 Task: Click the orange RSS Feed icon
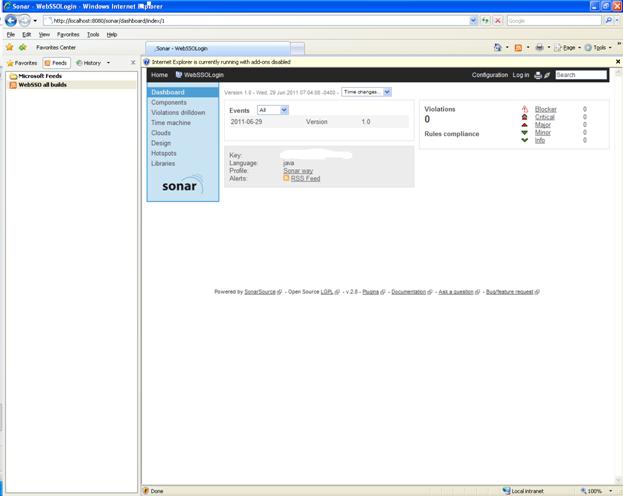pyautogui.click(x=286, y=178)
